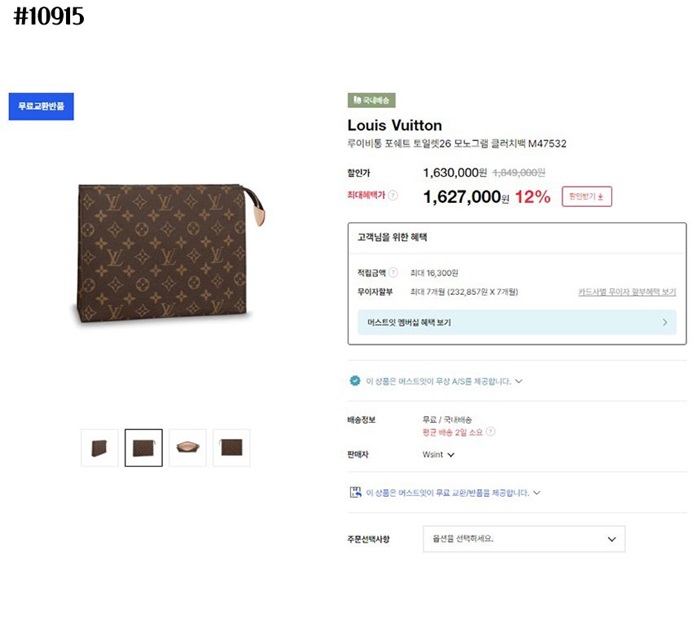Select the first product thumbnail (angled view)

click(99, 448)
